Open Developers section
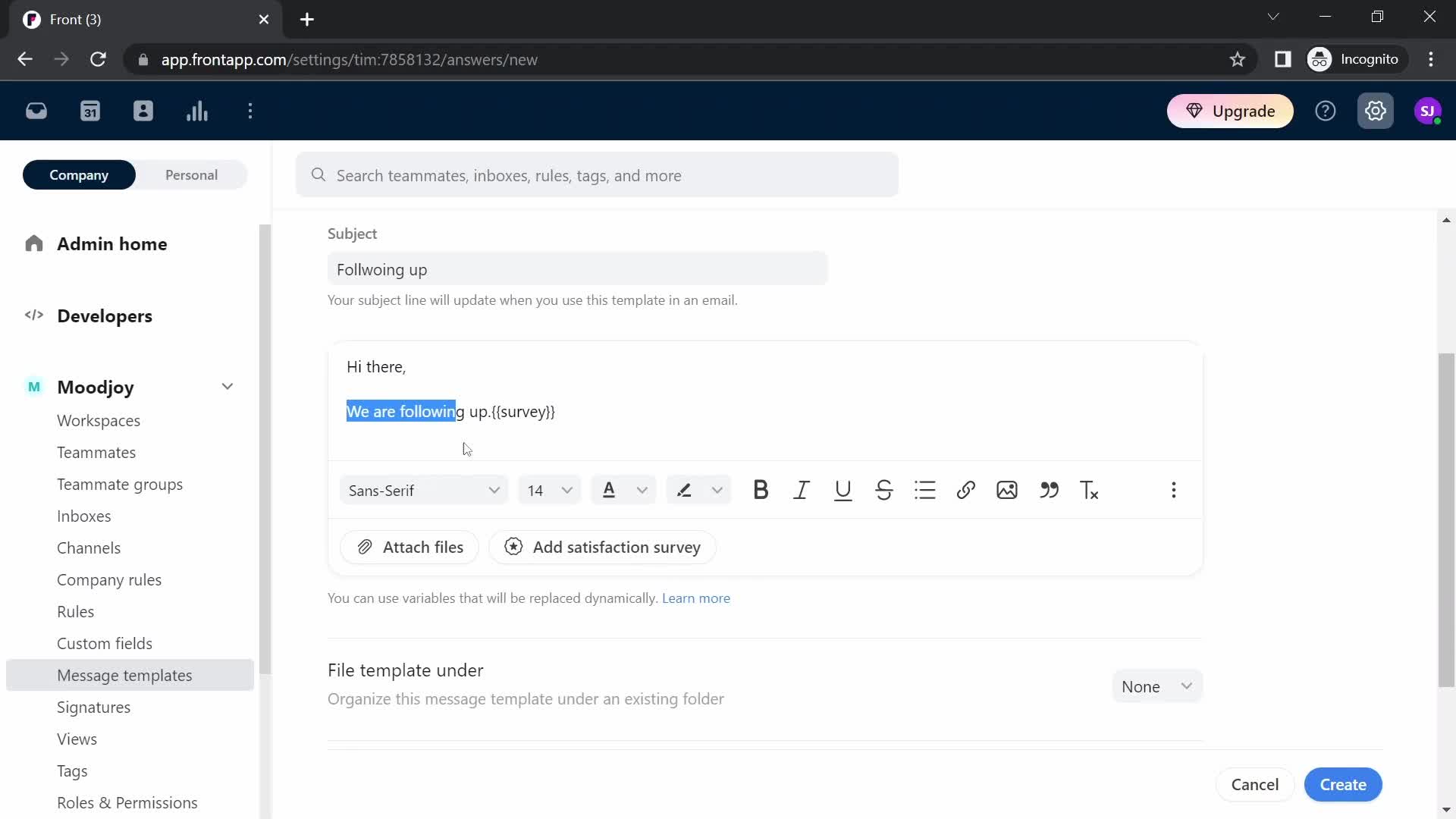 click(105, 316)
